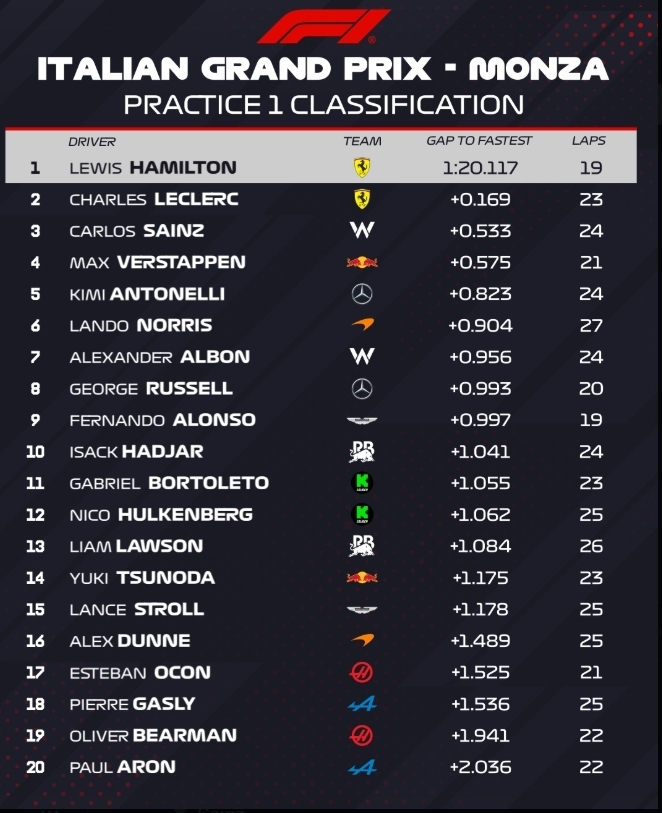
Task: Click the Kick Sauber logo beside Gabriel Bortoleto
Action: coord(362,483)
